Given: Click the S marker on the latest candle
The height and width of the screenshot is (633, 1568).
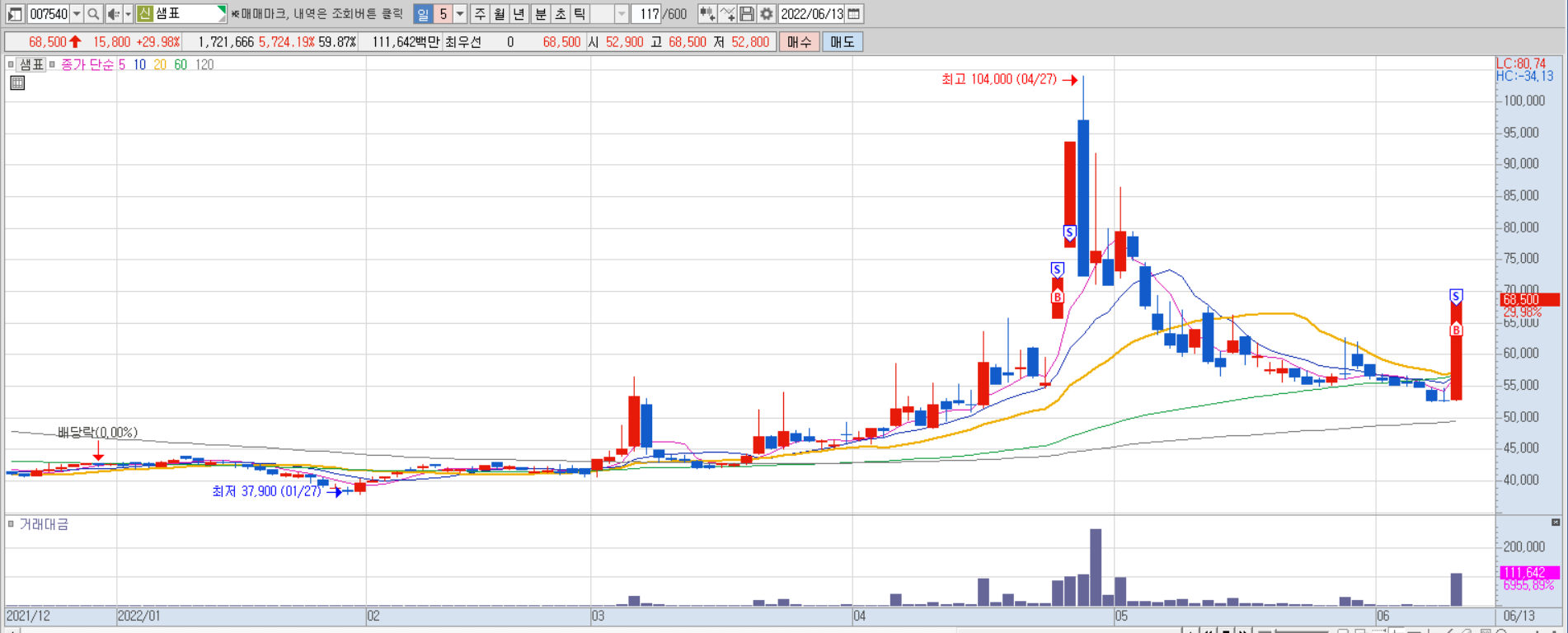Looking at the screenshot, I should click(x=1456, y=296).
